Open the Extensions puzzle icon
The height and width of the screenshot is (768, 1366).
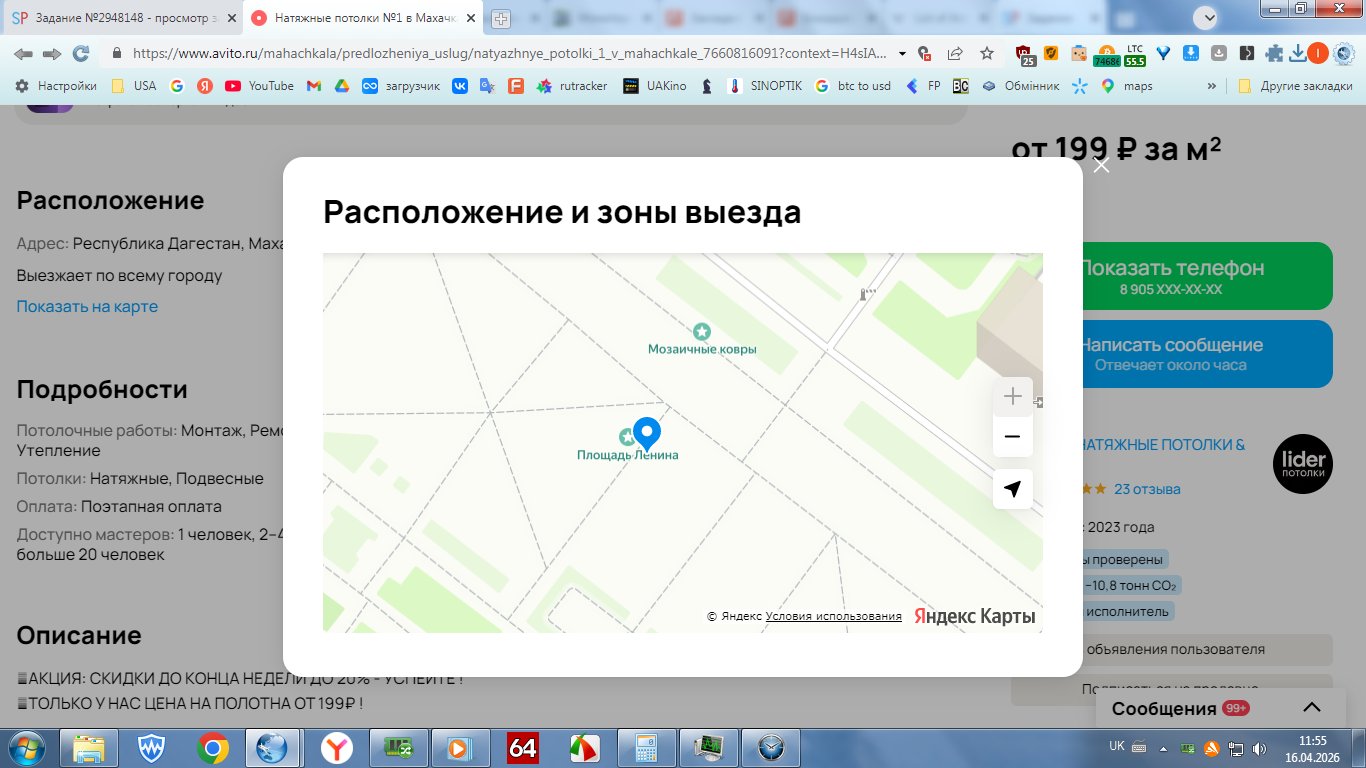click(x=1274, y=54)
